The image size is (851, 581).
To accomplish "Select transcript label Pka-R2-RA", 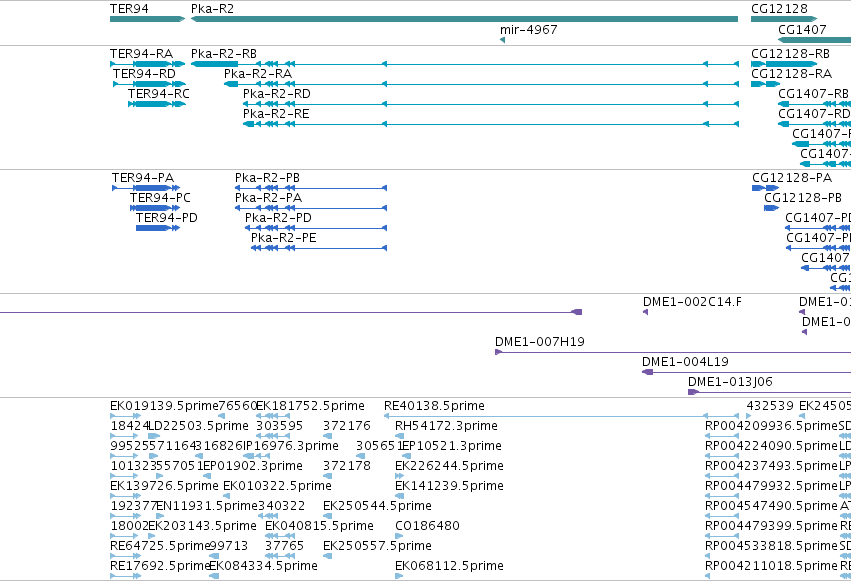I will click(258, 74).
